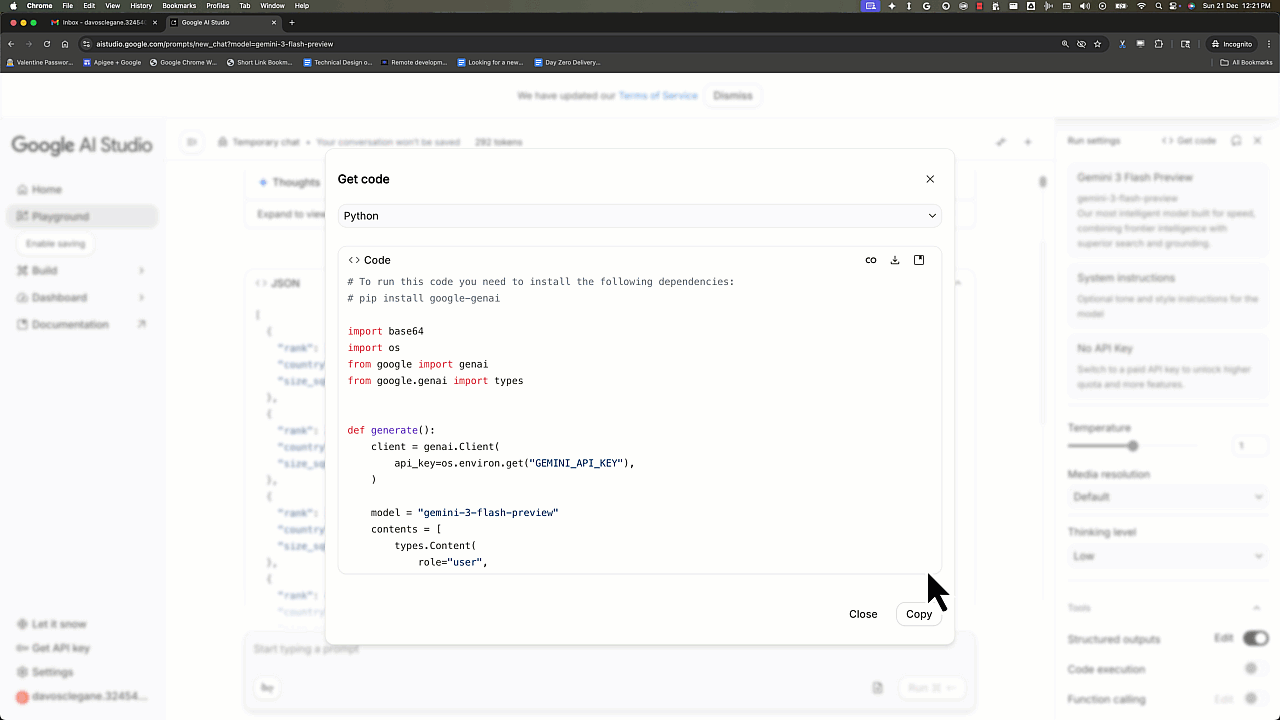Screen dimensions: 1280x720
Task: Edit the Structured outputs schema
Action: coord(1224,638)
